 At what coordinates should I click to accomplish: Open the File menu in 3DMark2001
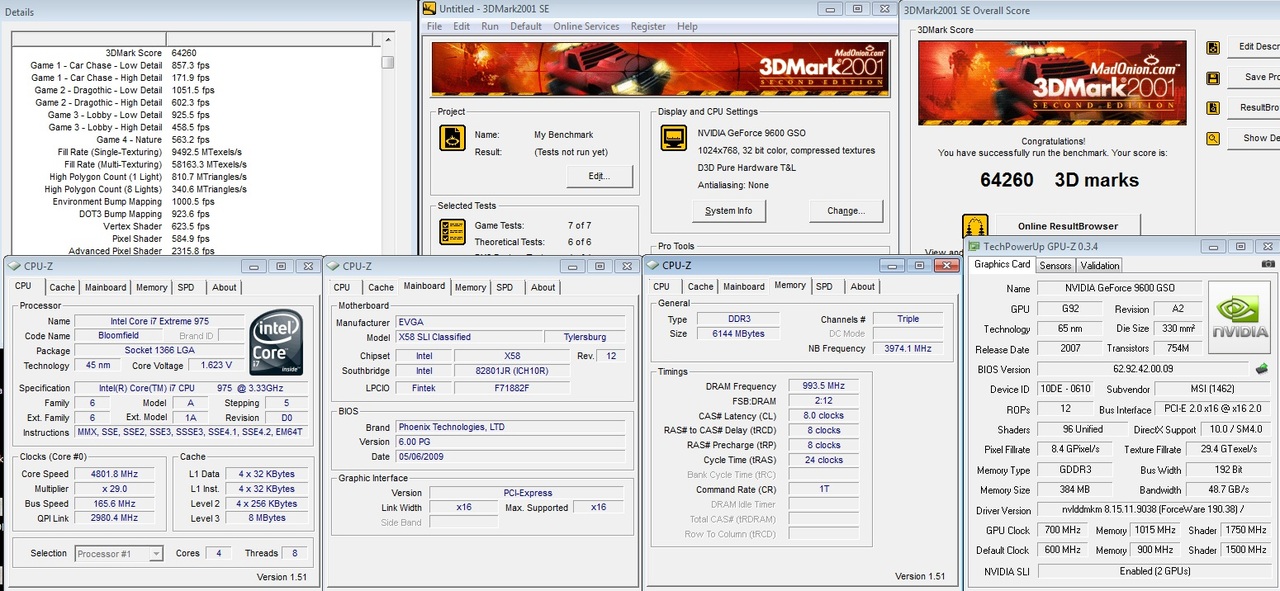434,27
